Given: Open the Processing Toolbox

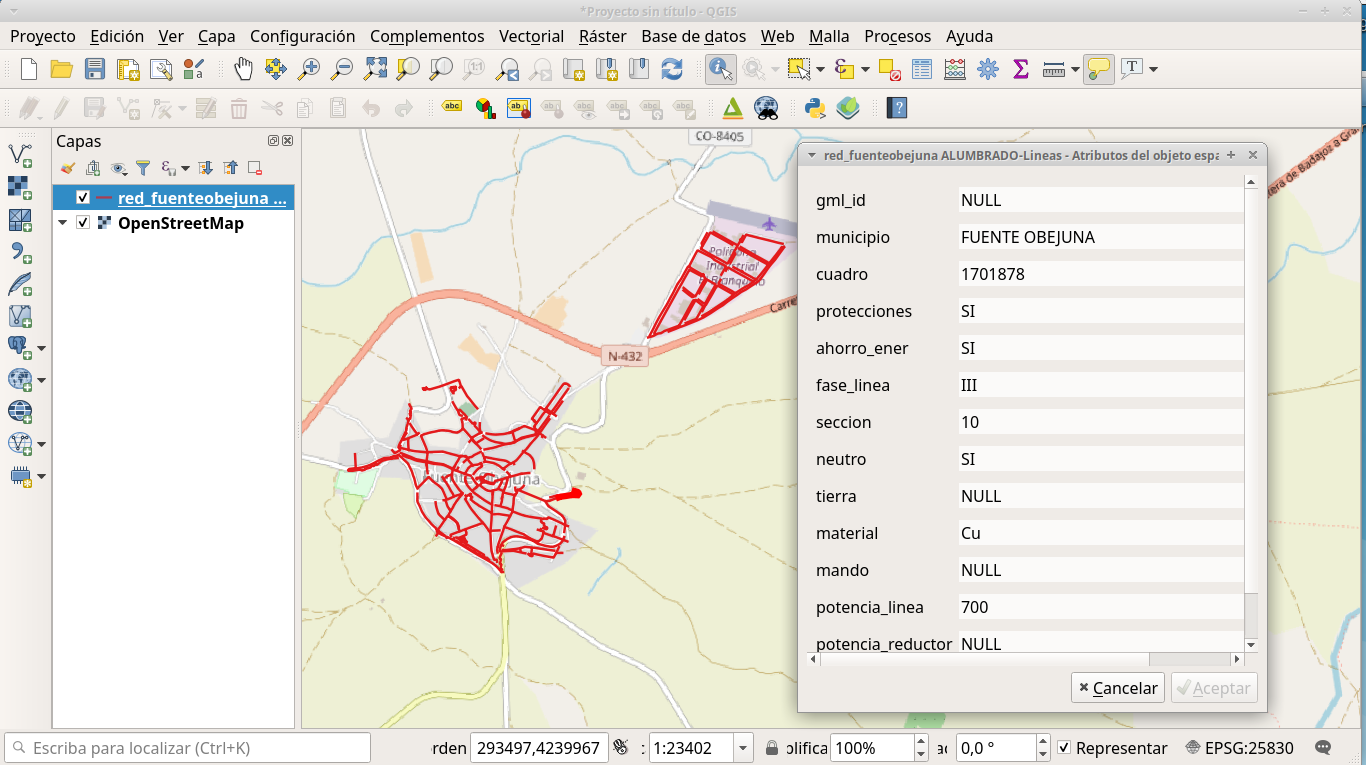Looking at the screenshot, I should click(987, 69).
